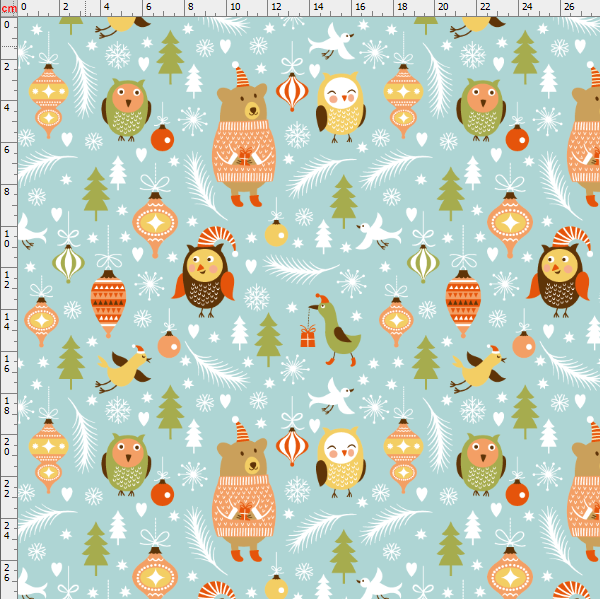Image resolution: width=600 pixels, height=599 pixels.
Task: Click the red cm unit label
Action: (x=8, y=8)
